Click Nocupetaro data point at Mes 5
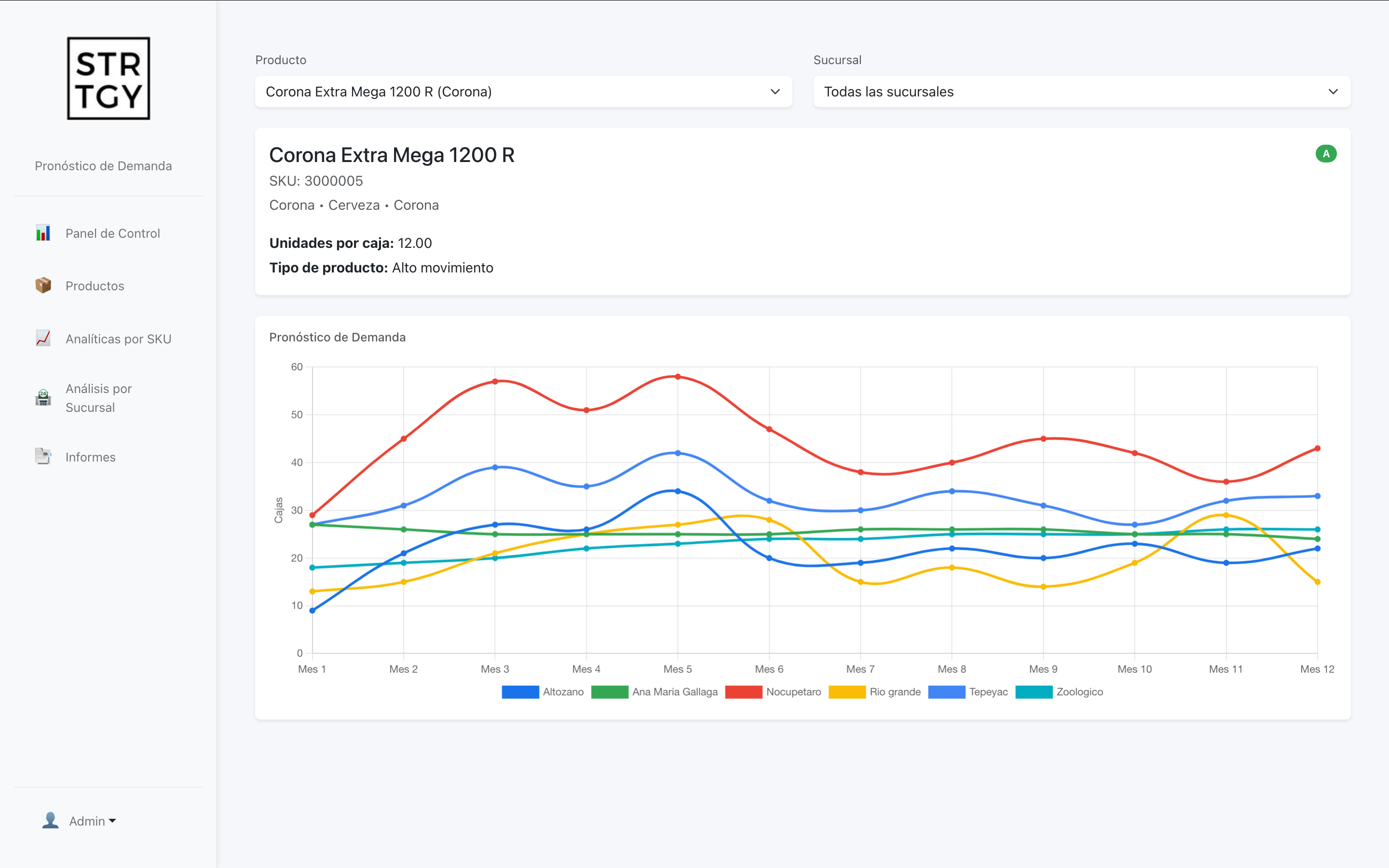This screenshot has height=868, width=1389. click(678, 377)
